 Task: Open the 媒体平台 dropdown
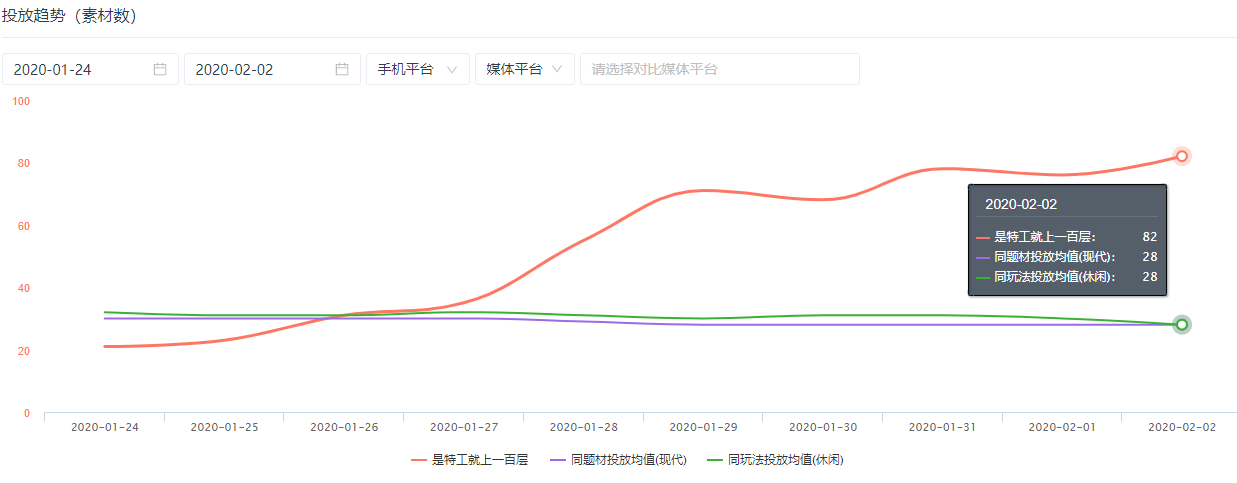tap(524, 69)
